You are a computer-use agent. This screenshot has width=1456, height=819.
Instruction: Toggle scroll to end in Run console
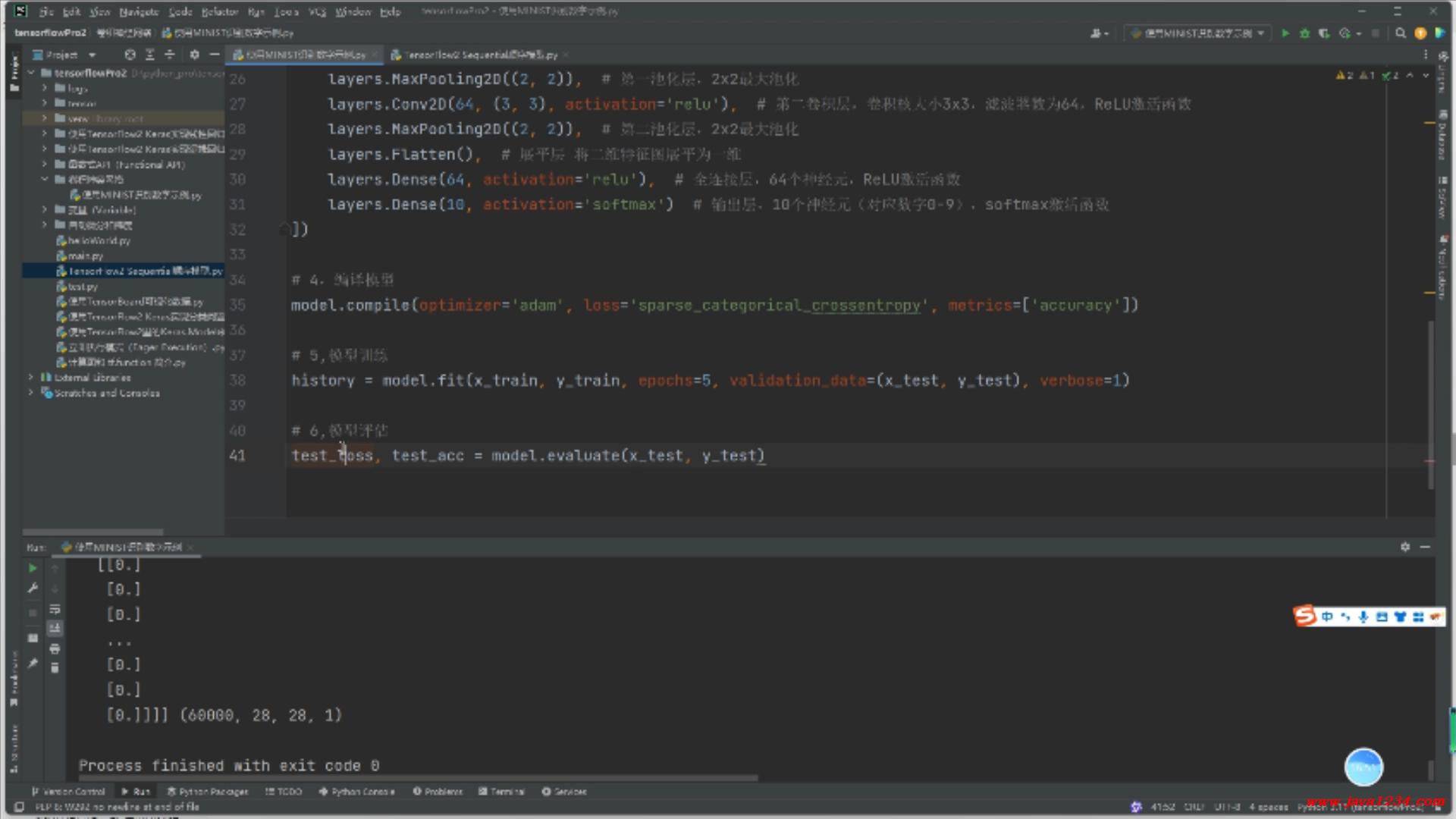point(55,629)
